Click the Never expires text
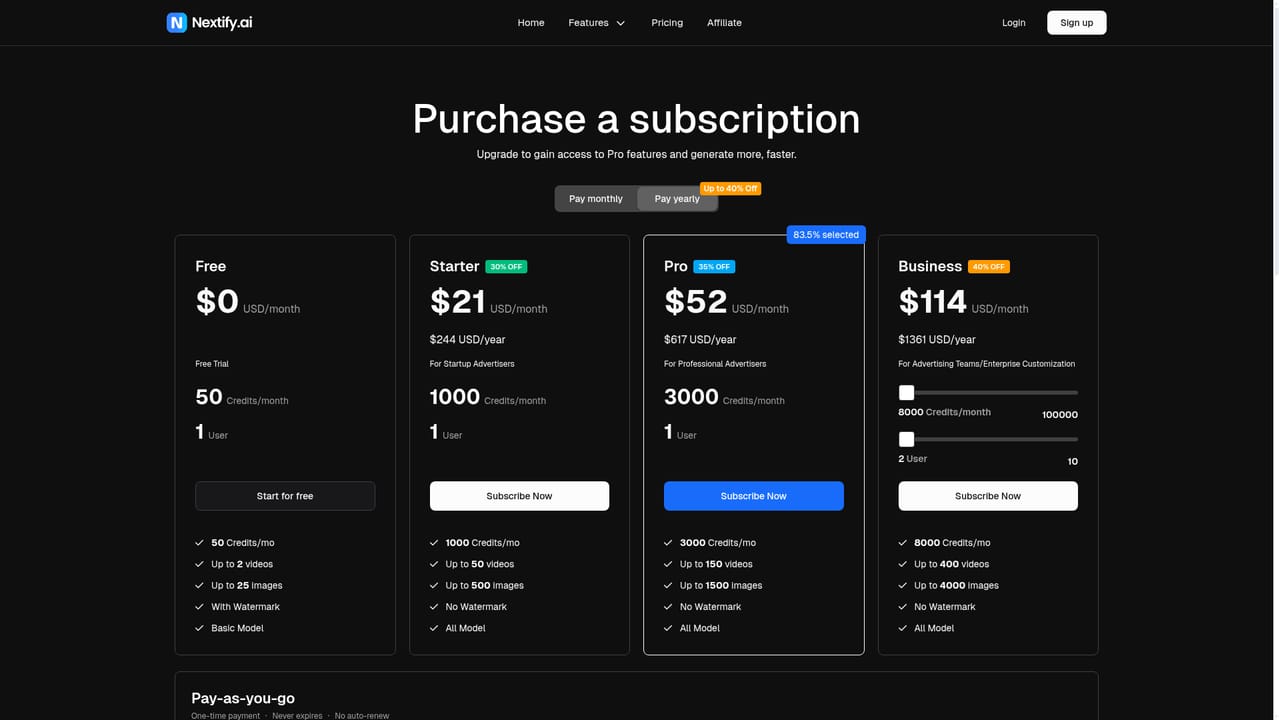This screenshot has width=1280, height=720. coord(297,716)
